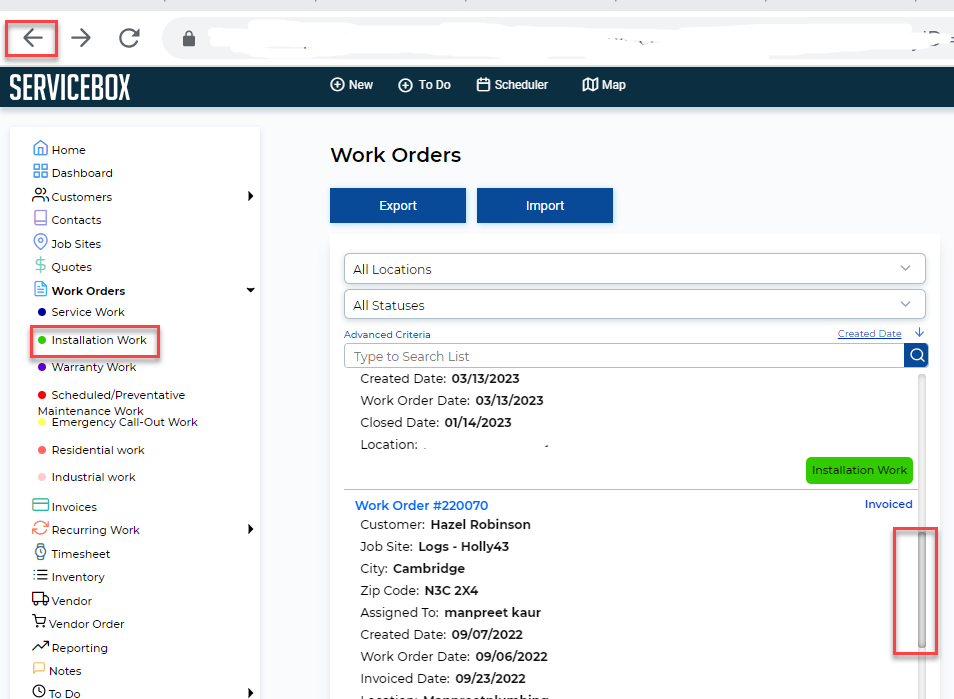954x699 pixels.
Task: Click the magnifier search button
Action: (917, 355)
